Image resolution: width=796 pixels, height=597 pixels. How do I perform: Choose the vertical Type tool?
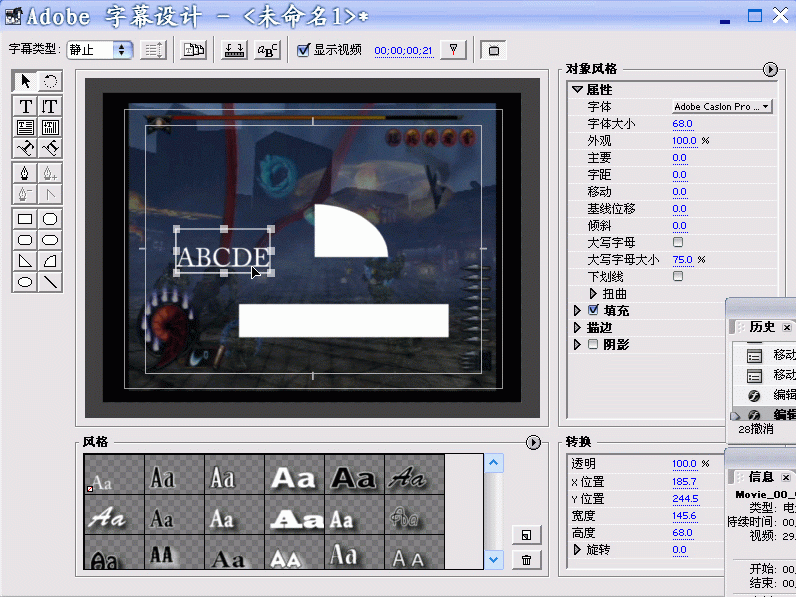pos(50,107)
